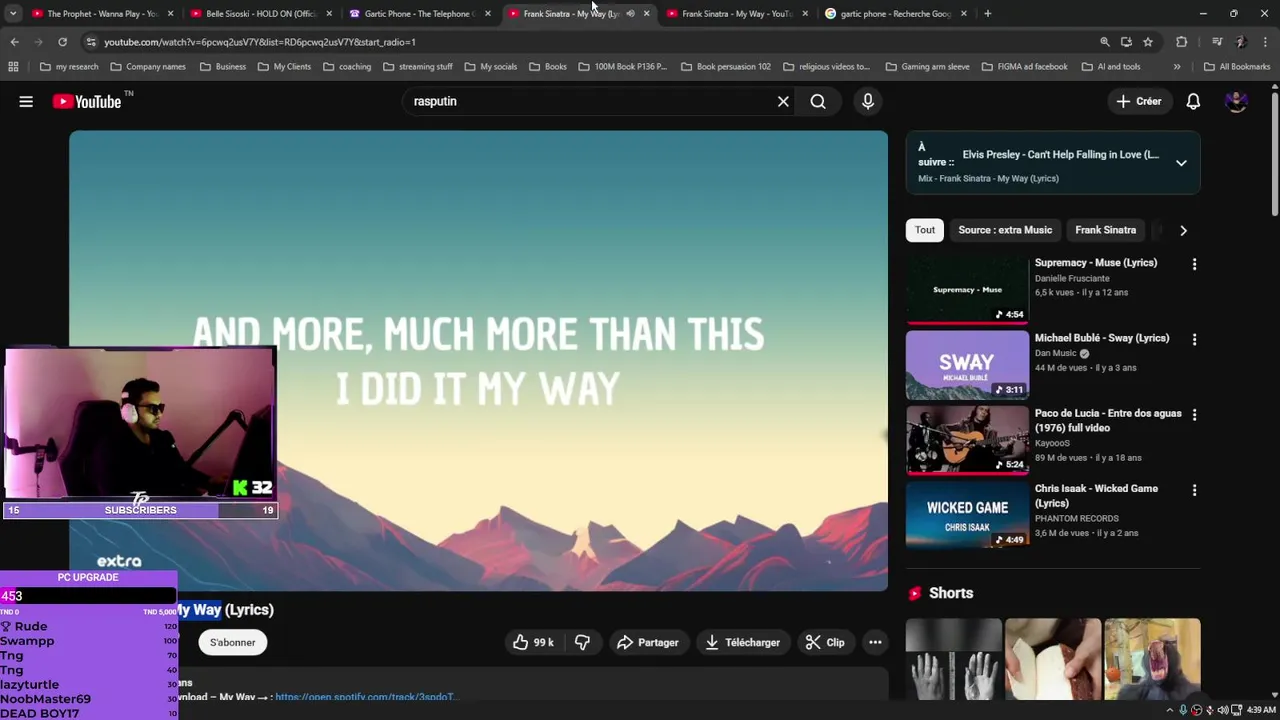Screen dimensions: 1280x720
Task: Open options menu for Chris Isaak Wicked Game
Action: tap(1194, 490)
